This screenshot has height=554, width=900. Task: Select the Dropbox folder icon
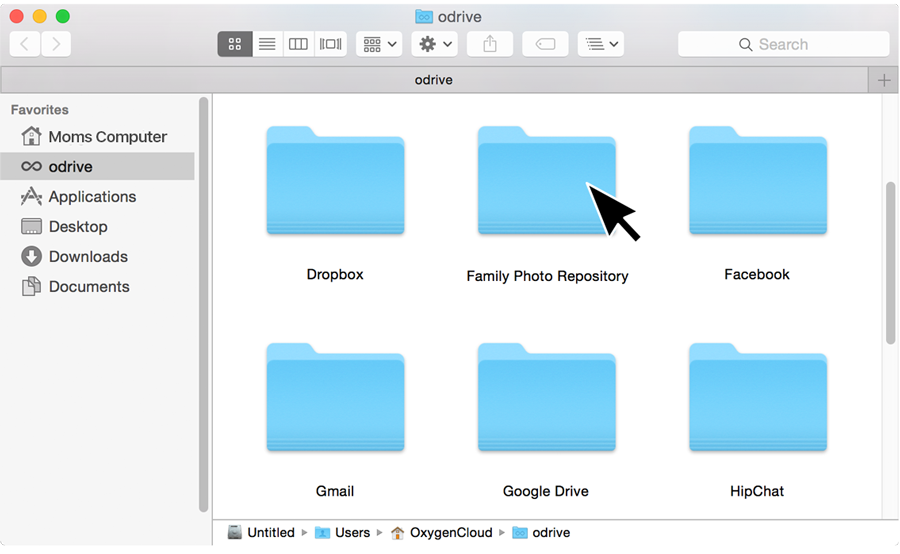click(x=335, y=180)
